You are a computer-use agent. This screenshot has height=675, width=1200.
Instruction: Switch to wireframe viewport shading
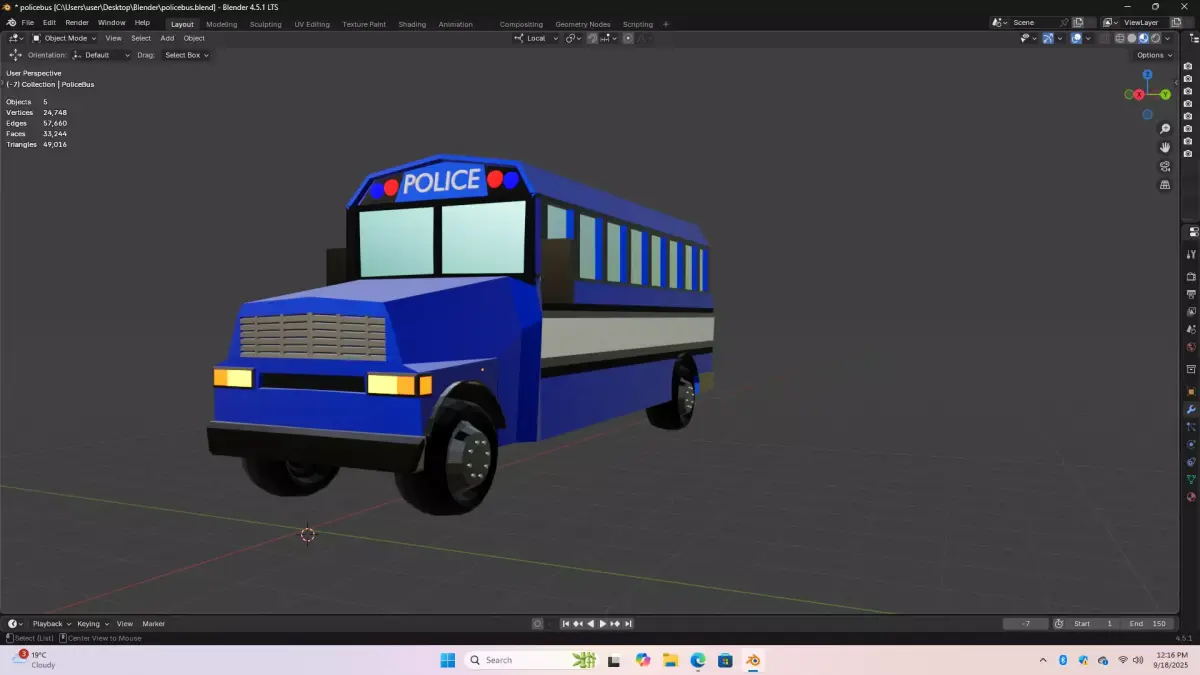click(x=1120, y=38)
